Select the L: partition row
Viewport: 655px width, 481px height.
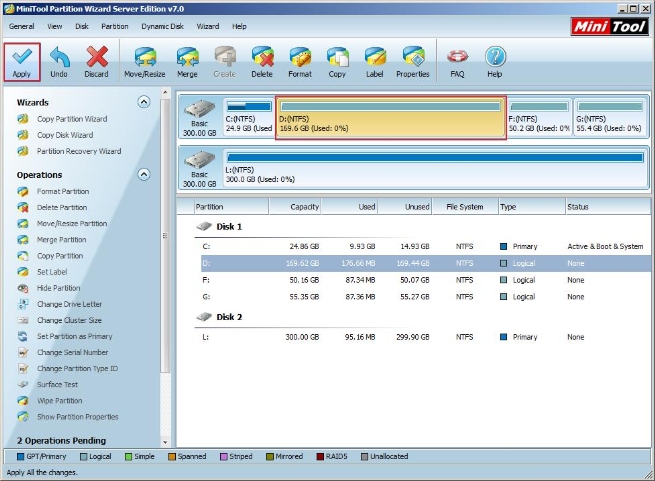[426, 337]
